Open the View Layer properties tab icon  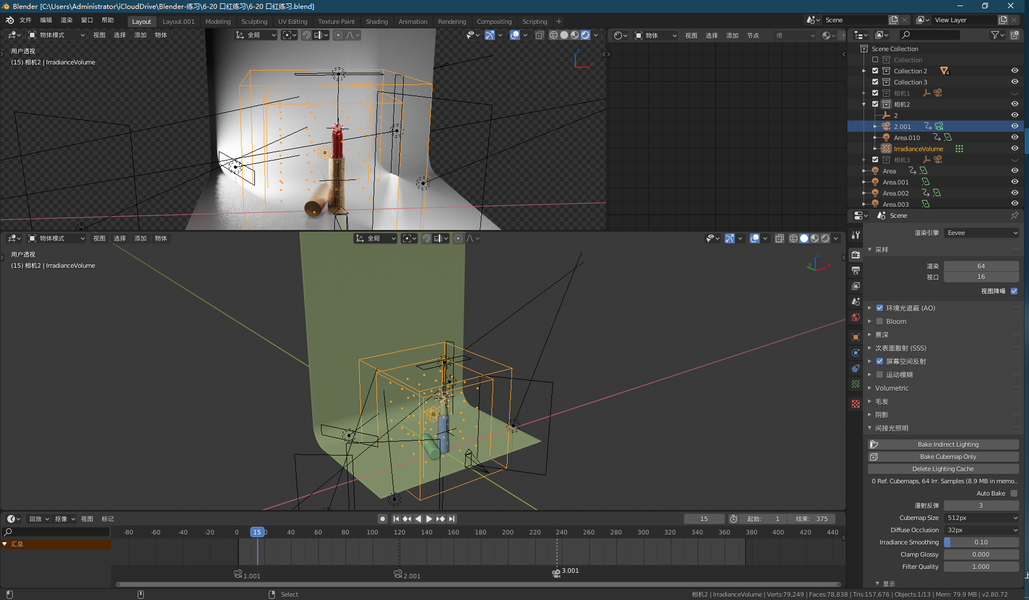pyautogui.click(x=856, y=286)
